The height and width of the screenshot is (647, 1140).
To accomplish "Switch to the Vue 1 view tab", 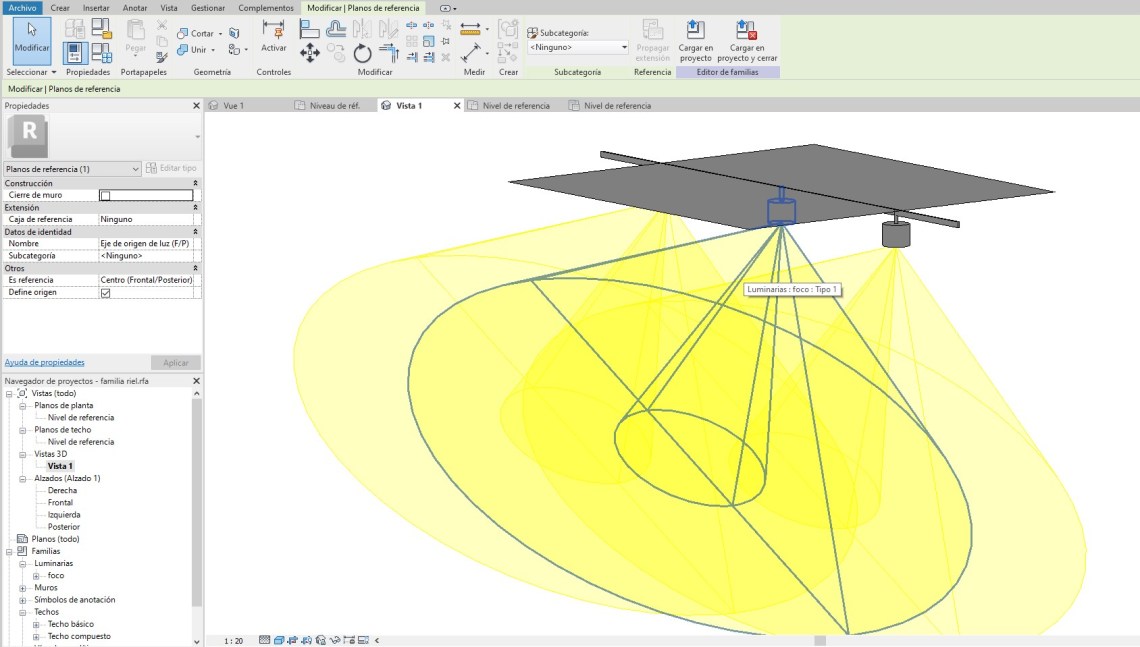I will coord(233,105).
